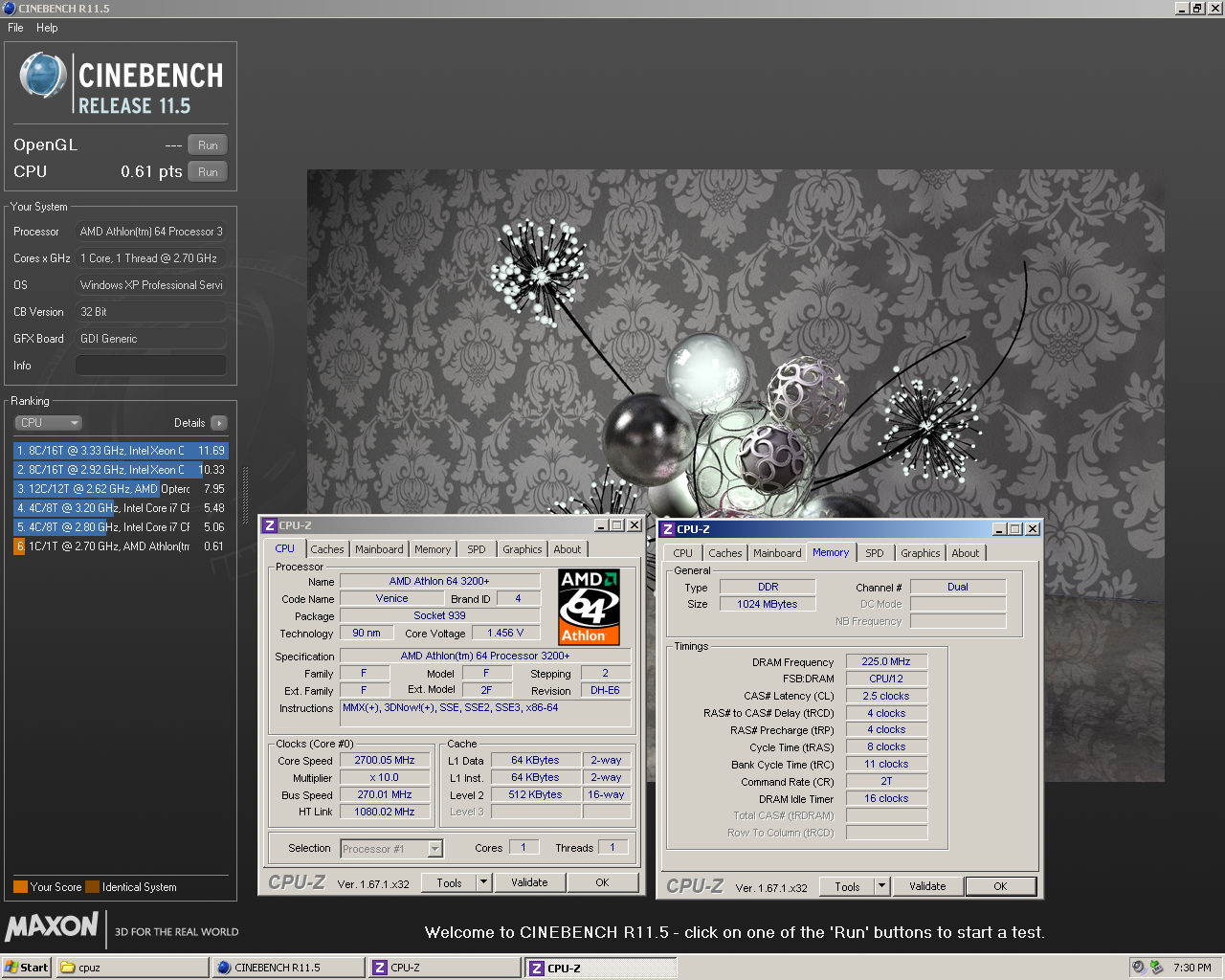Open the SPD tab in left CPU-Z

[x=477, y=549]
